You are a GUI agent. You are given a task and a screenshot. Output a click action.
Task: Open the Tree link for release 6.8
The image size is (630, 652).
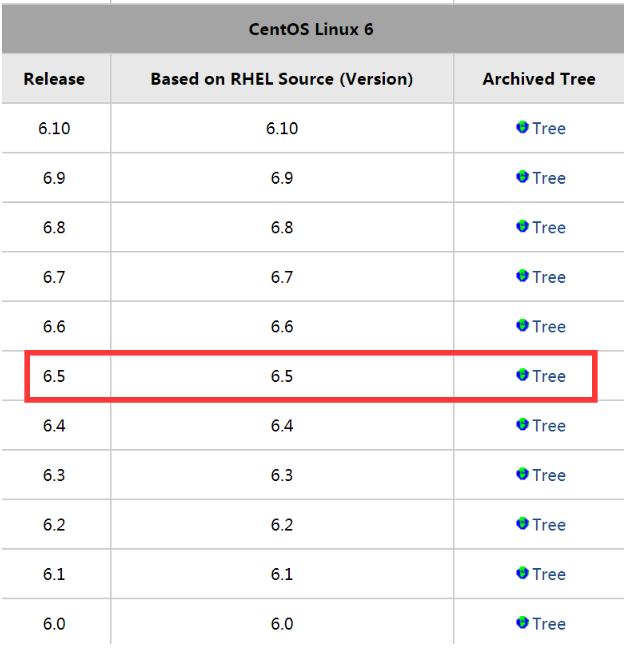click(549, 227)
